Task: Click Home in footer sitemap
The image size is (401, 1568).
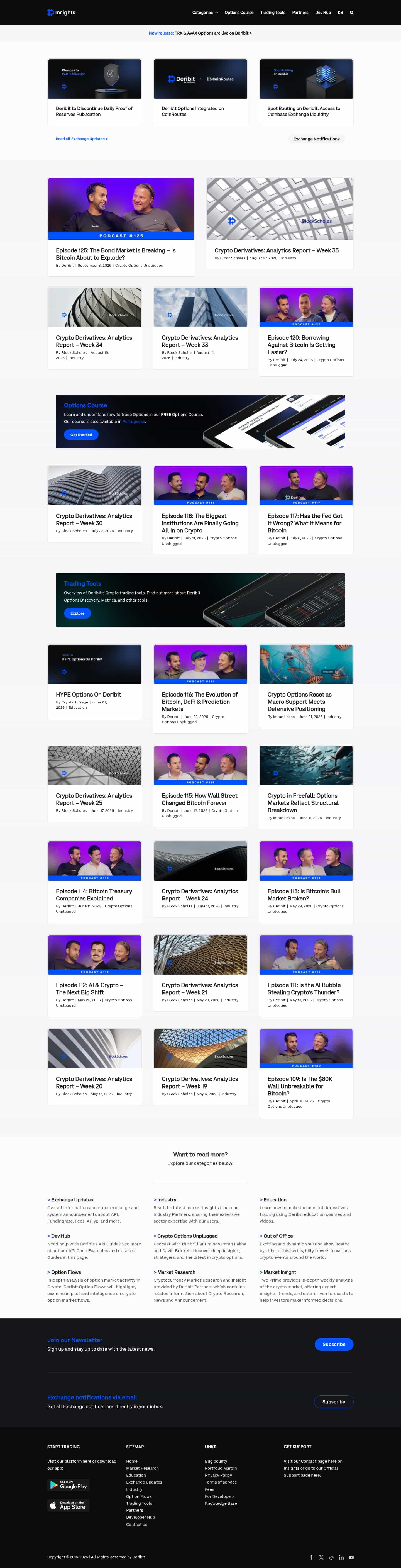Action: coord(131,1462)
